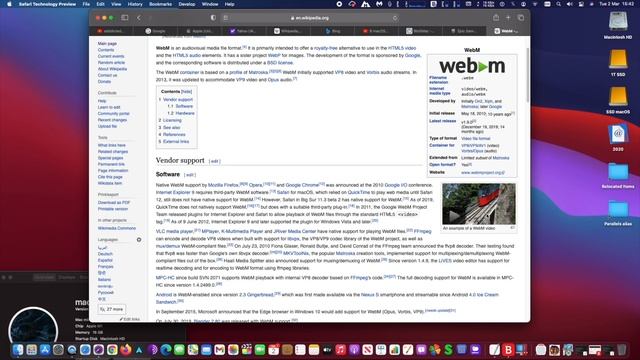The height and width of the screenshot is (360, 640).
Task: Open the Window menu
Action: point(210,4)
